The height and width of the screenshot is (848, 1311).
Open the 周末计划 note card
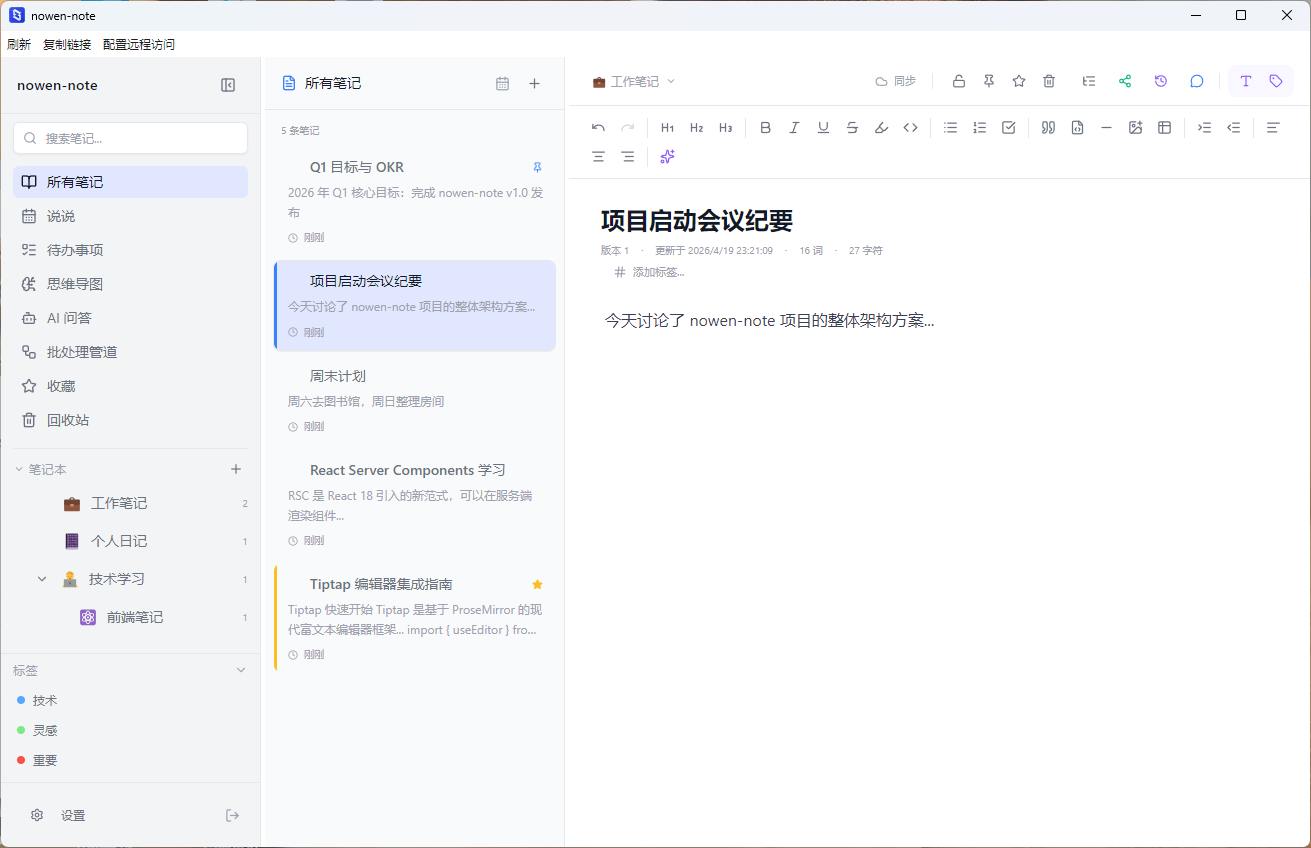point(415,400)
